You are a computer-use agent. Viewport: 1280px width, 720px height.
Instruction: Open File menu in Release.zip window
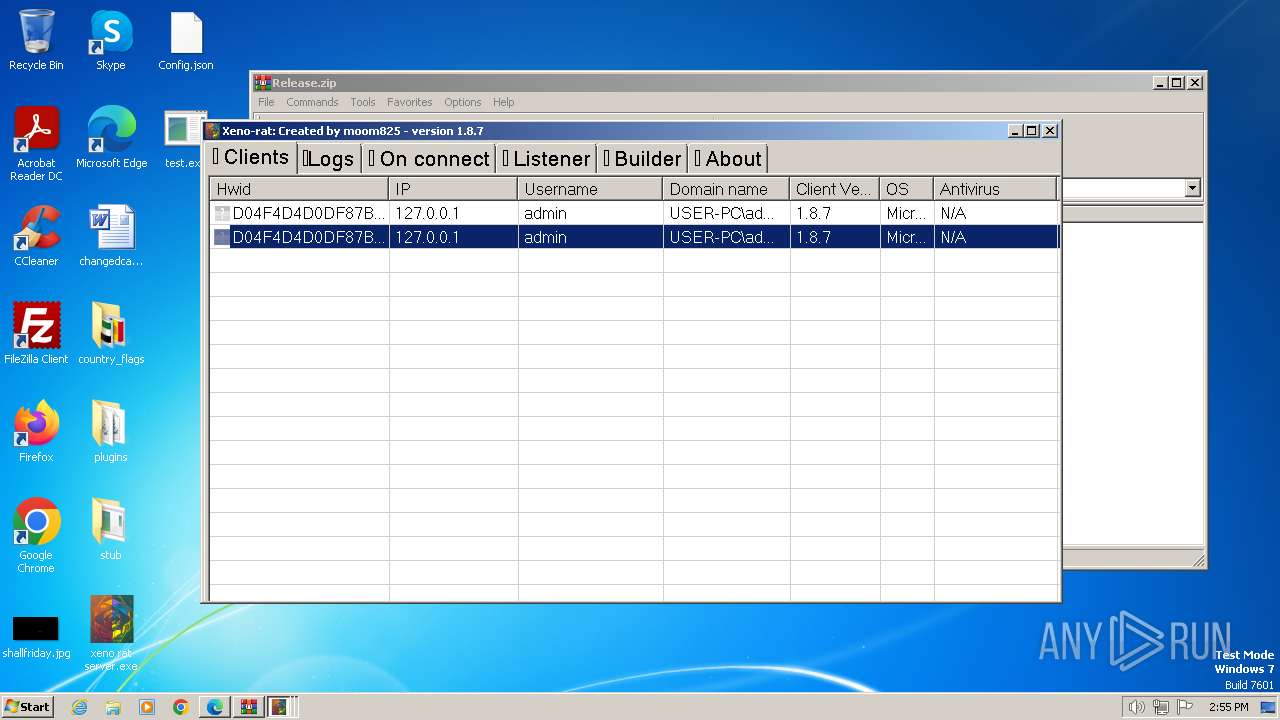click(266, 102)
